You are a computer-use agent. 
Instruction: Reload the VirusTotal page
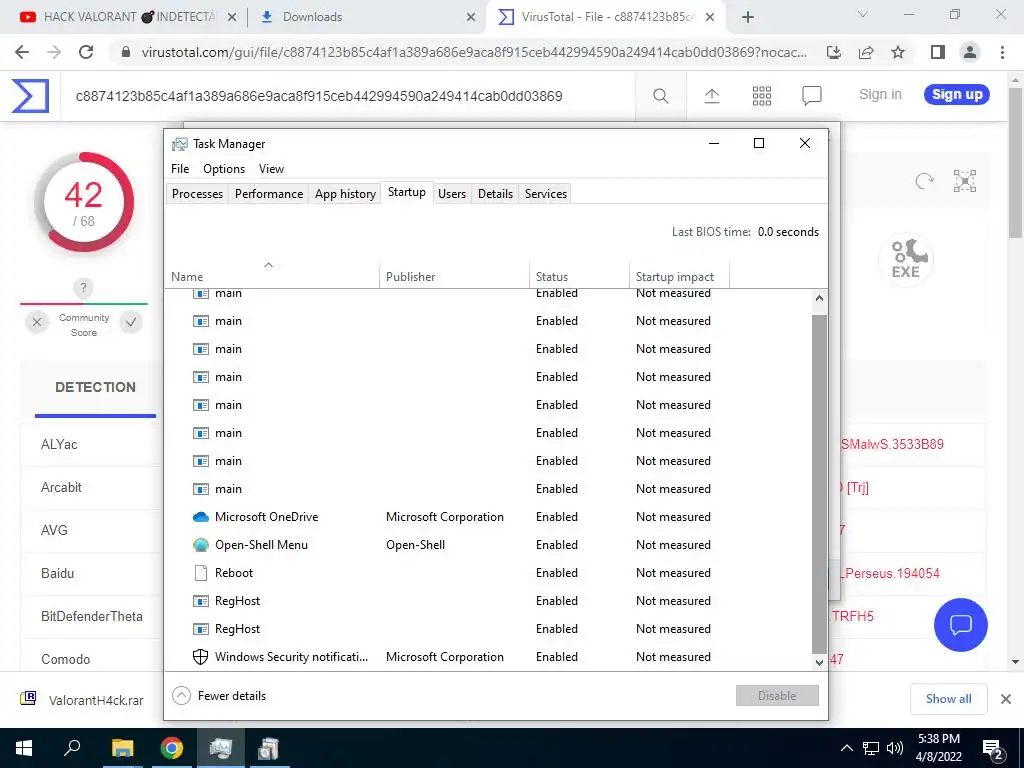pyautogui.click(x=86, y=52)
